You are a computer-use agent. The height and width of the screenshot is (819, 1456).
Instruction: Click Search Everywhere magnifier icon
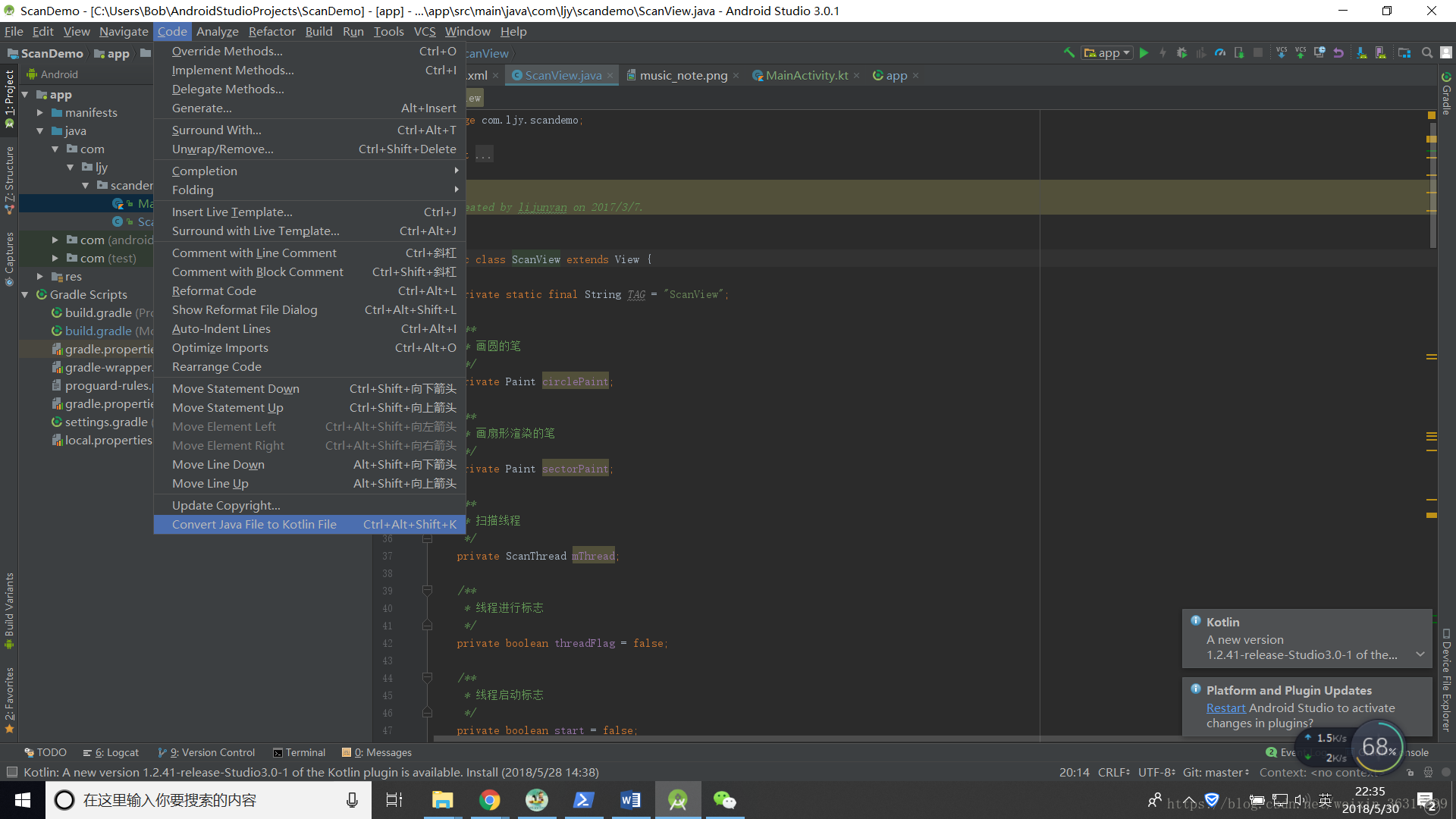coord(1427,53)
